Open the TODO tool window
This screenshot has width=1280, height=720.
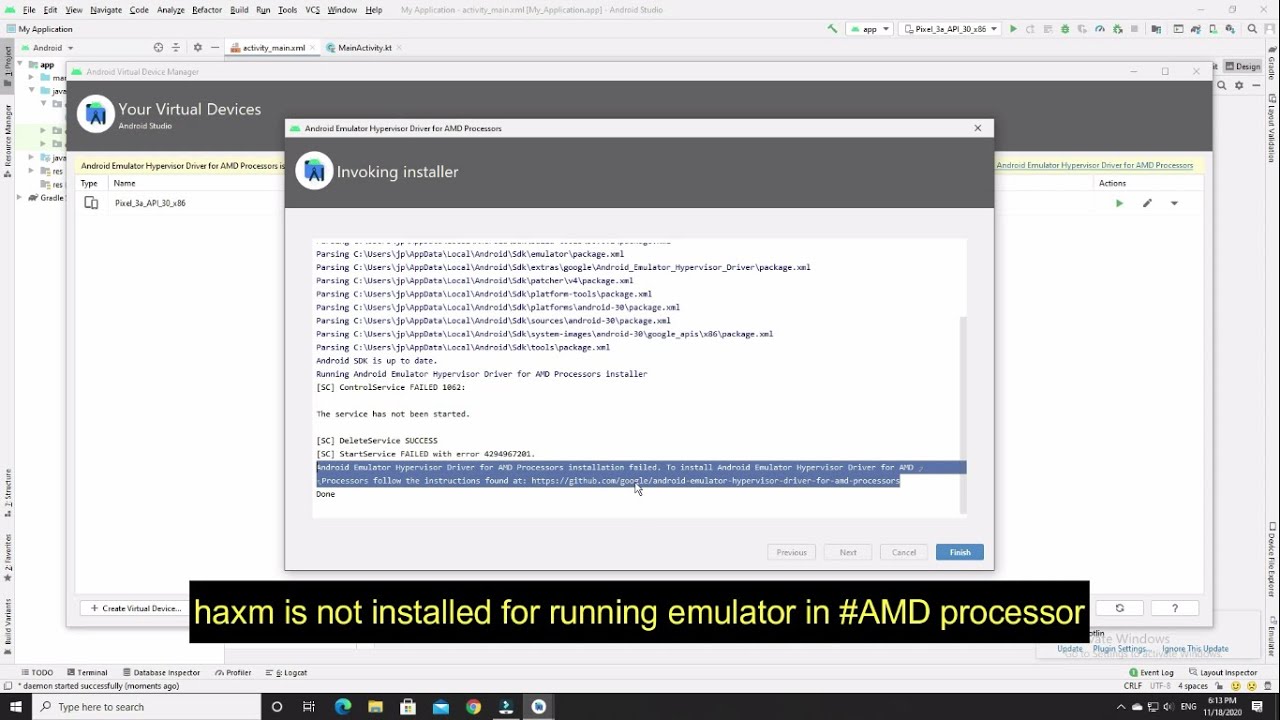click(x=36, y=672)
